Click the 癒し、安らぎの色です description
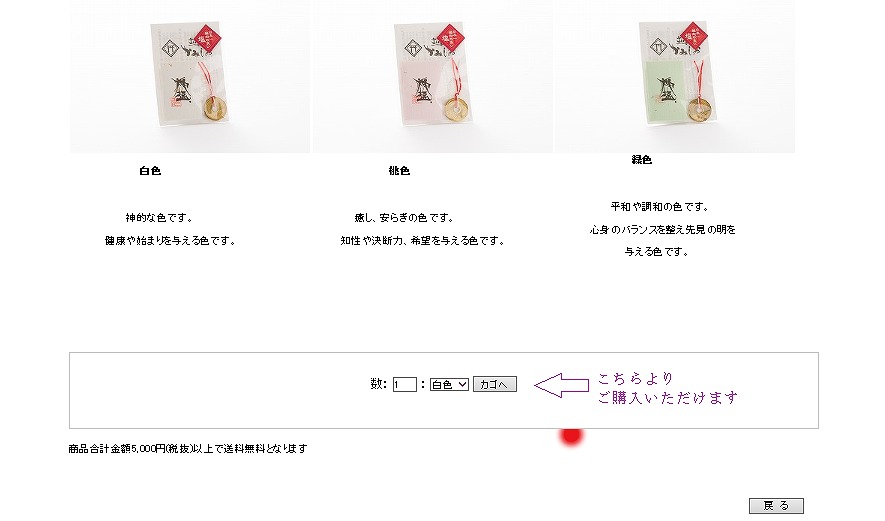Image resolution: width=885 pixels, height=521 pixels. 404,218
